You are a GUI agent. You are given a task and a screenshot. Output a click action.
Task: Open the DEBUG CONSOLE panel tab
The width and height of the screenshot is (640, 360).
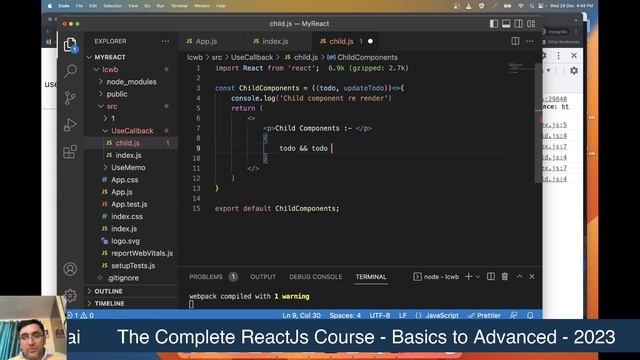click(x=316, y=277)
